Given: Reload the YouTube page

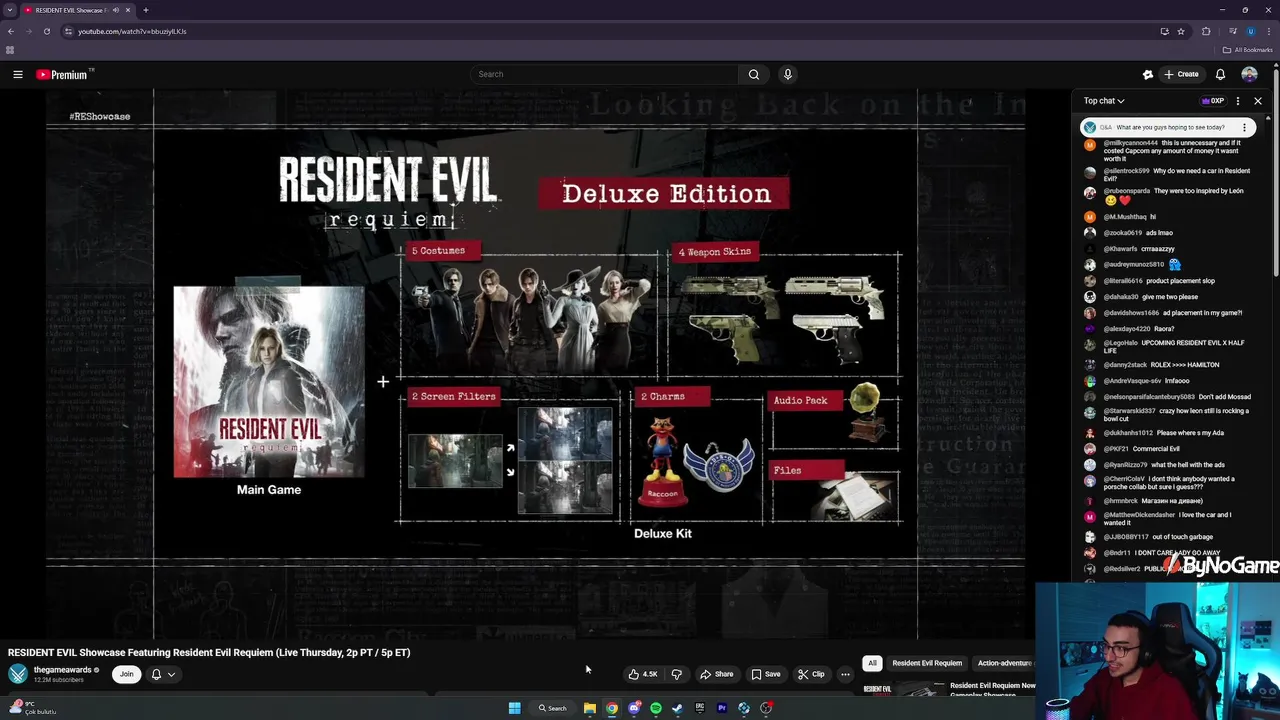Looking at the screenshot, I should [46, 31].
